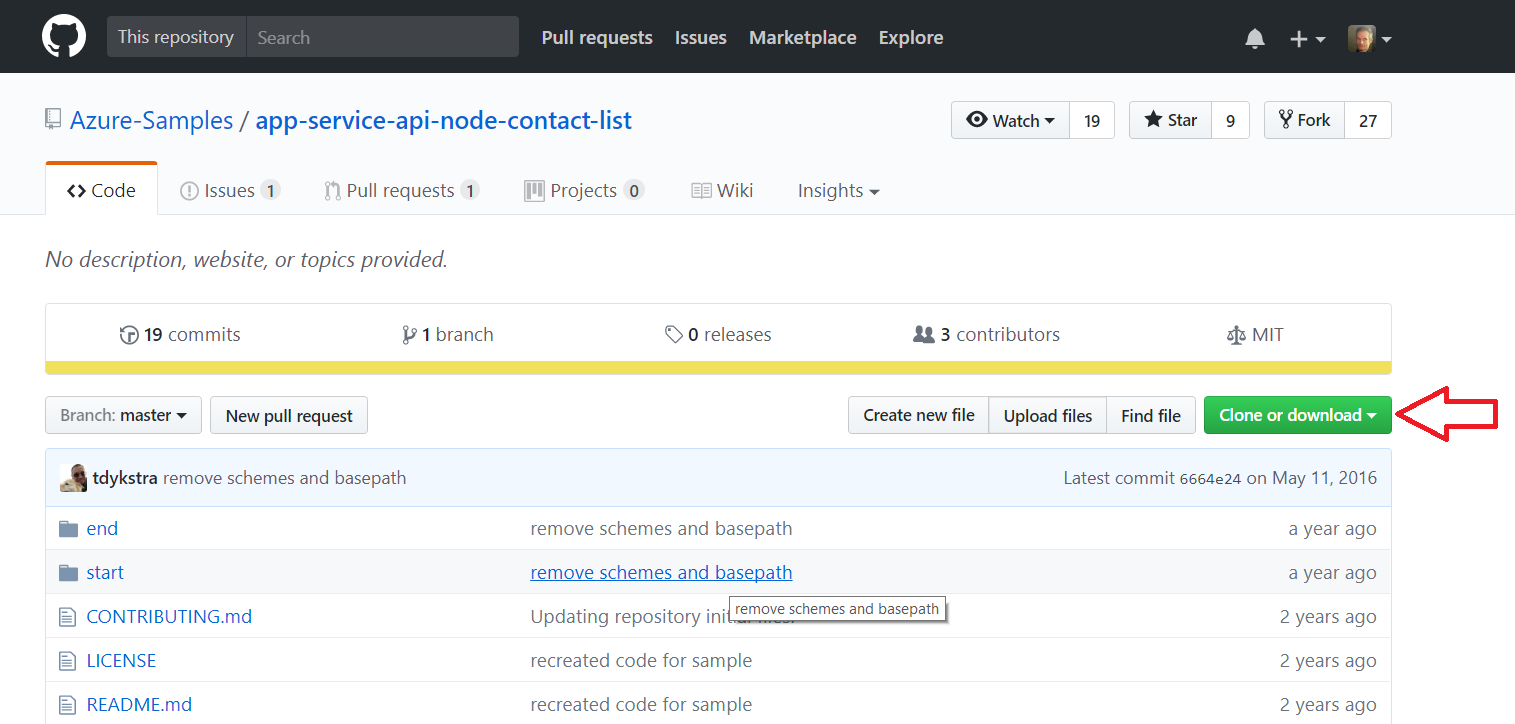Open commit hash 6664e24

tap(1210, 479)
